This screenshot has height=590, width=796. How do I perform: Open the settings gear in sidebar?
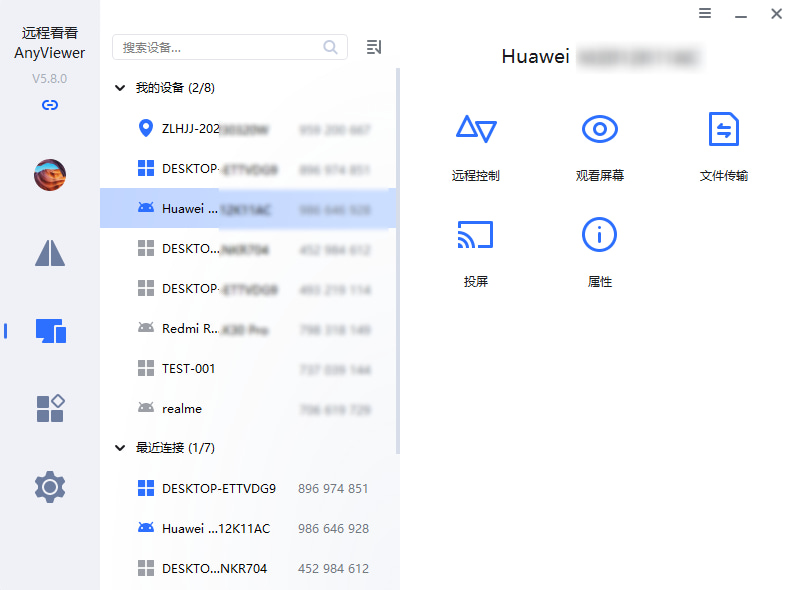(50, 487)
